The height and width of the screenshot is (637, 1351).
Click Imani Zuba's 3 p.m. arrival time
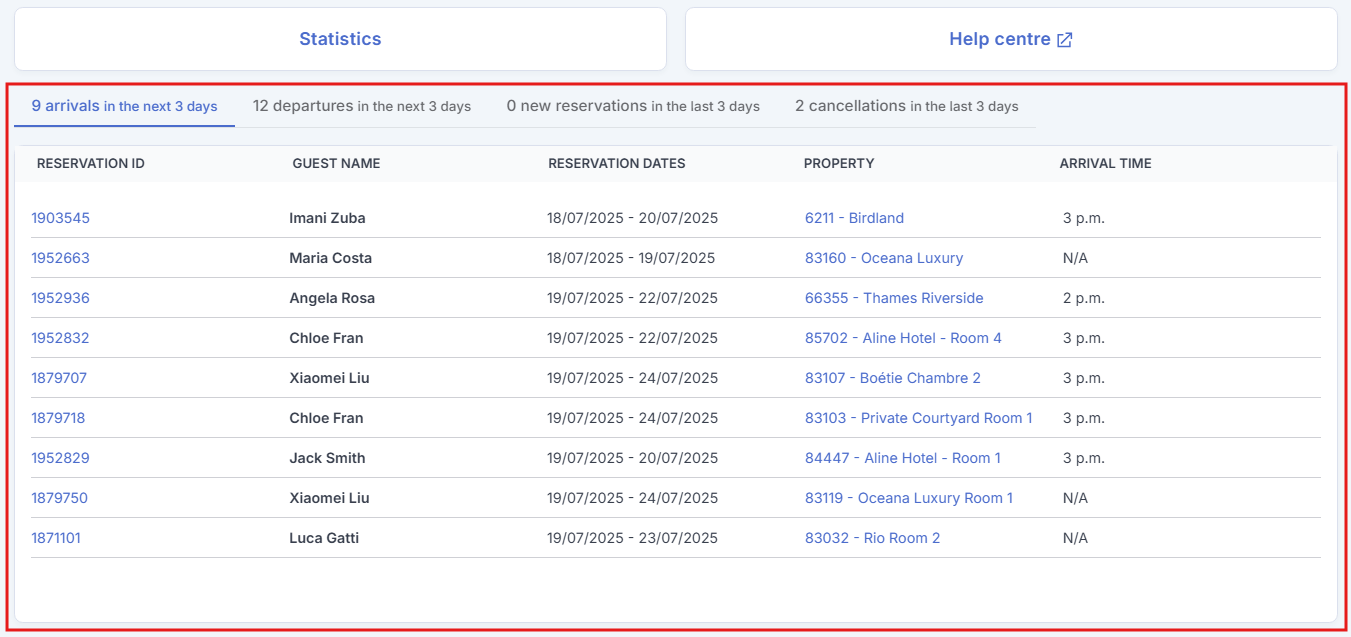tap(1084, 218)
